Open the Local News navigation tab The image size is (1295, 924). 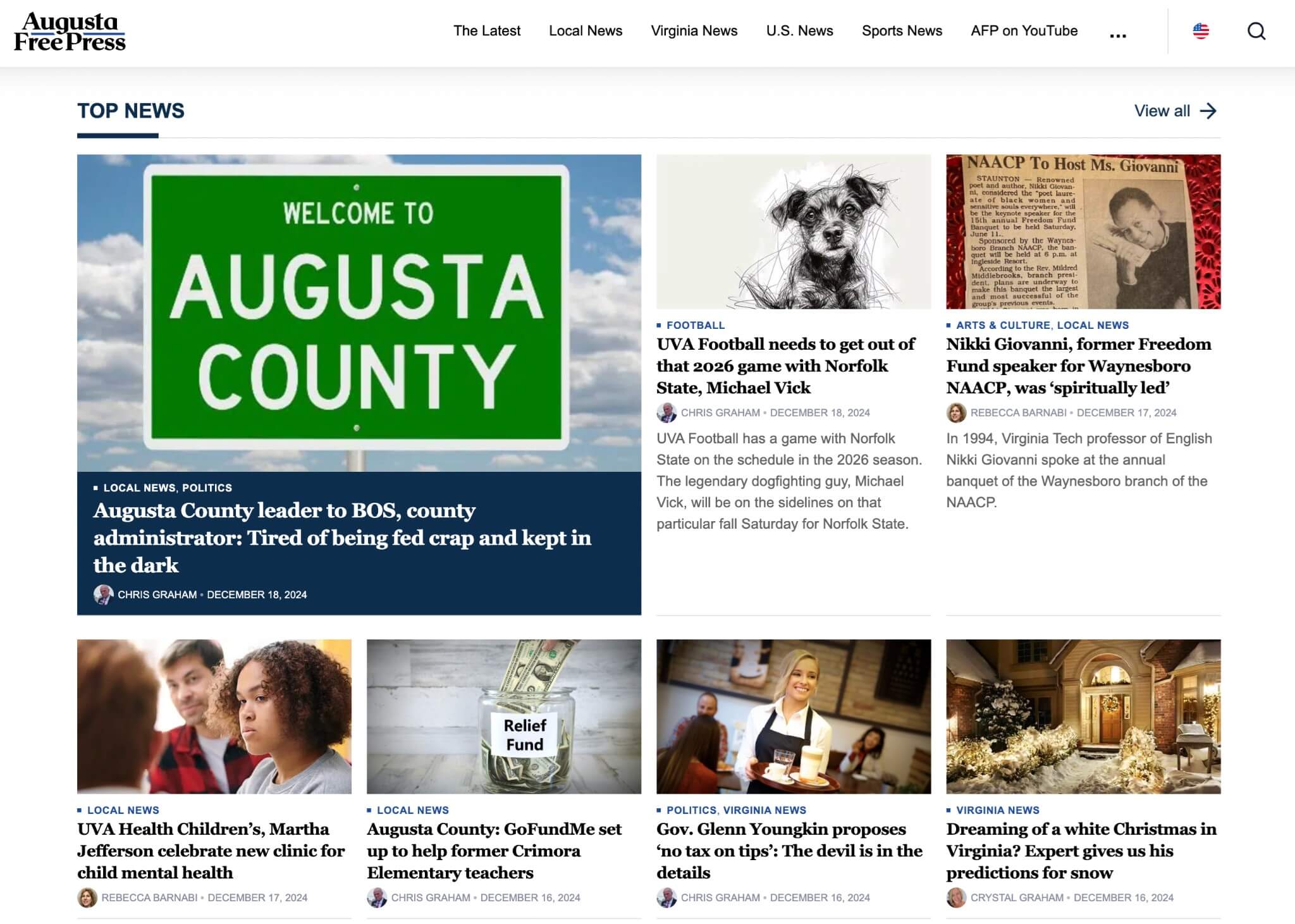(x=585, y=30)
